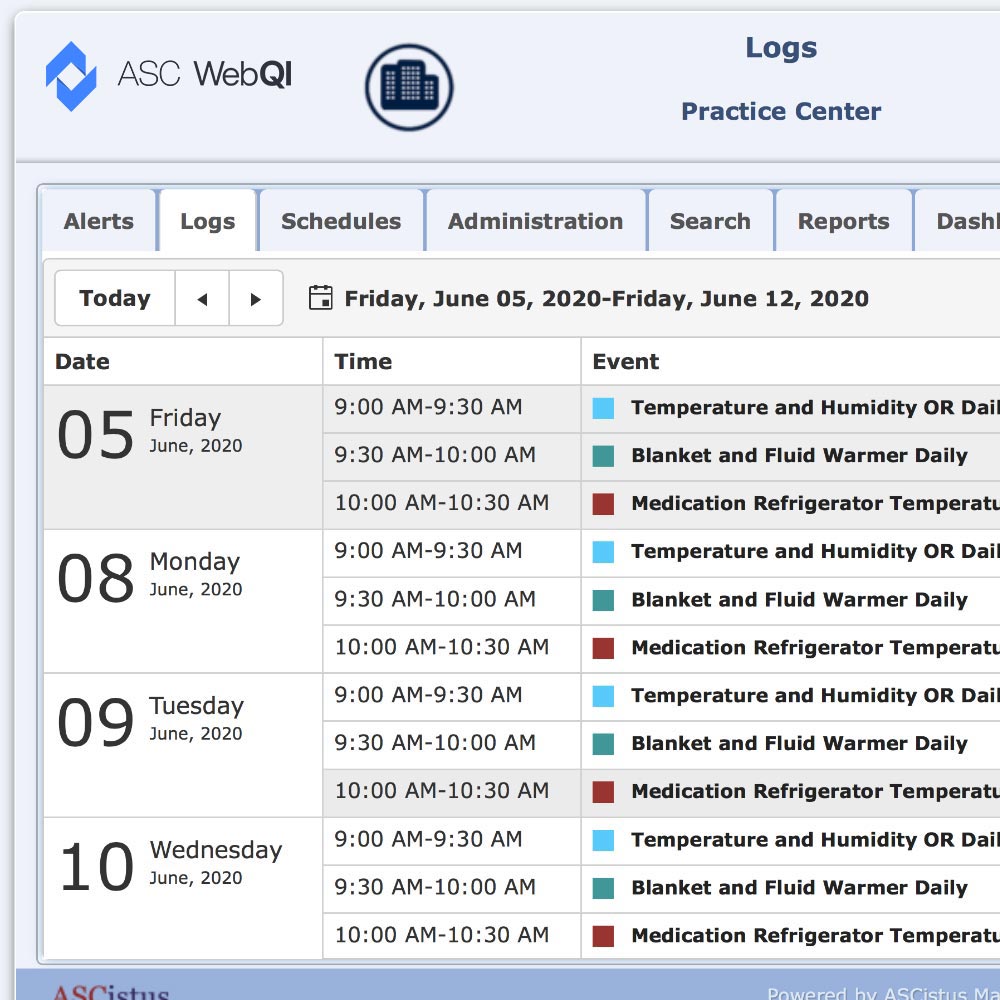Go to next week with right arrow
Image resolution: width=1000 pixels, height=1000 pixels.
256,298
